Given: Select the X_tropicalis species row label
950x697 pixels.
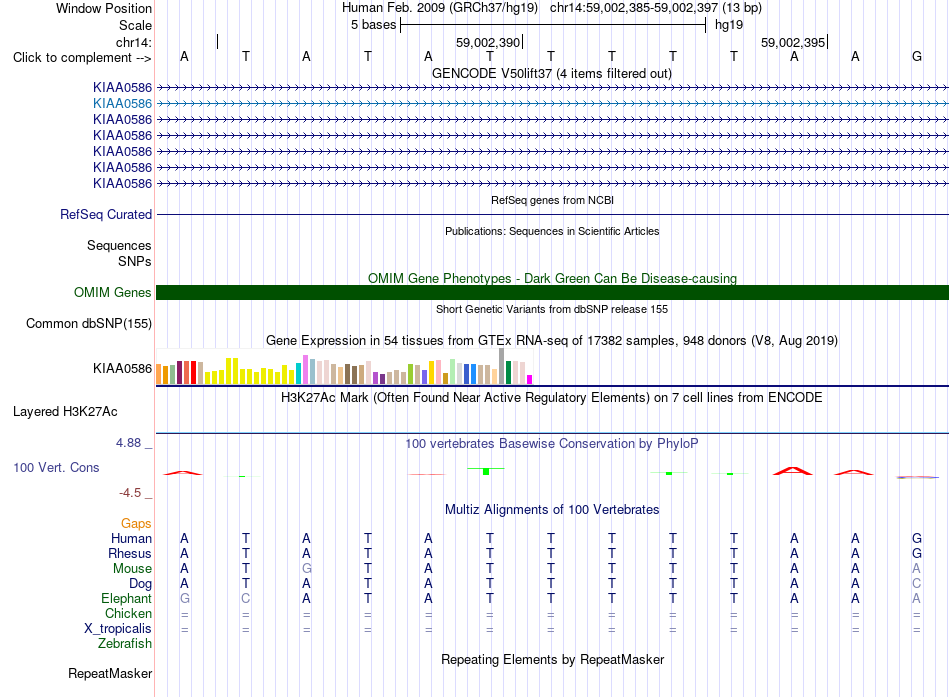Looking at the screenshot, I should [x=118, y=629].
